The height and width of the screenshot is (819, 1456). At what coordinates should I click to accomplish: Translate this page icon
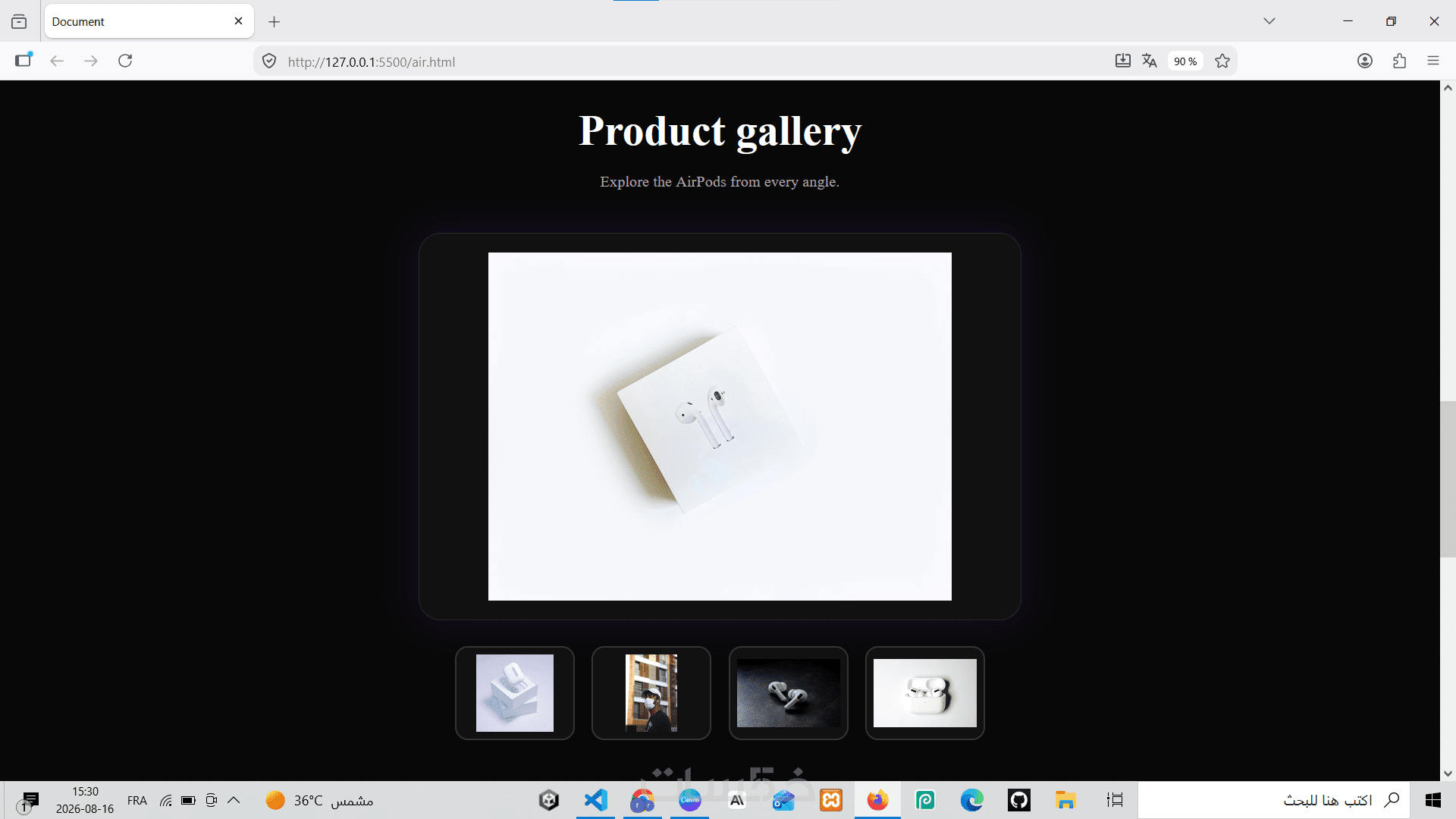pos(1150,61)
